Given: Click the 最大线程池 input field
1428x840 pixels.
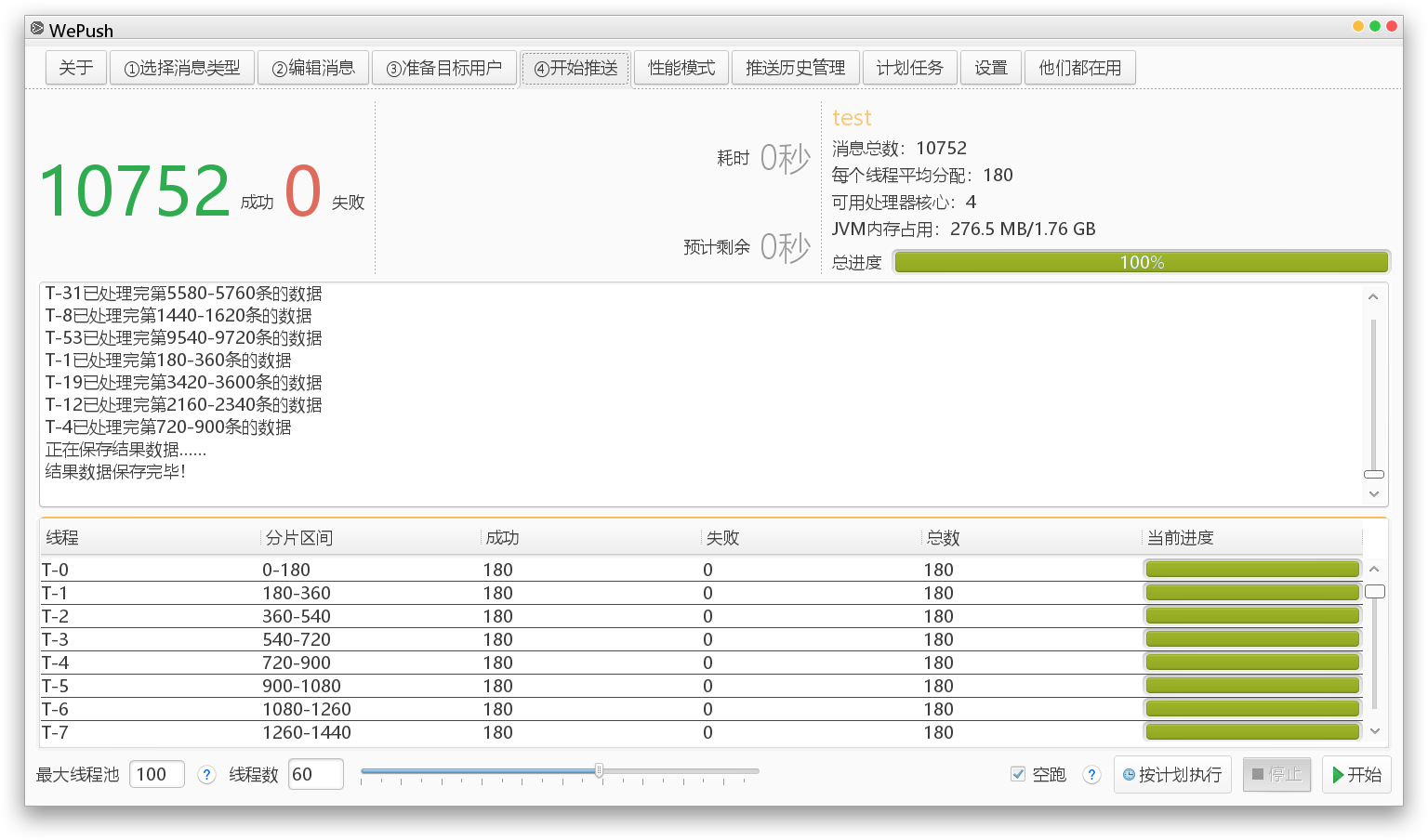Looking at the screenshot, I should click(x=157, y=774).
